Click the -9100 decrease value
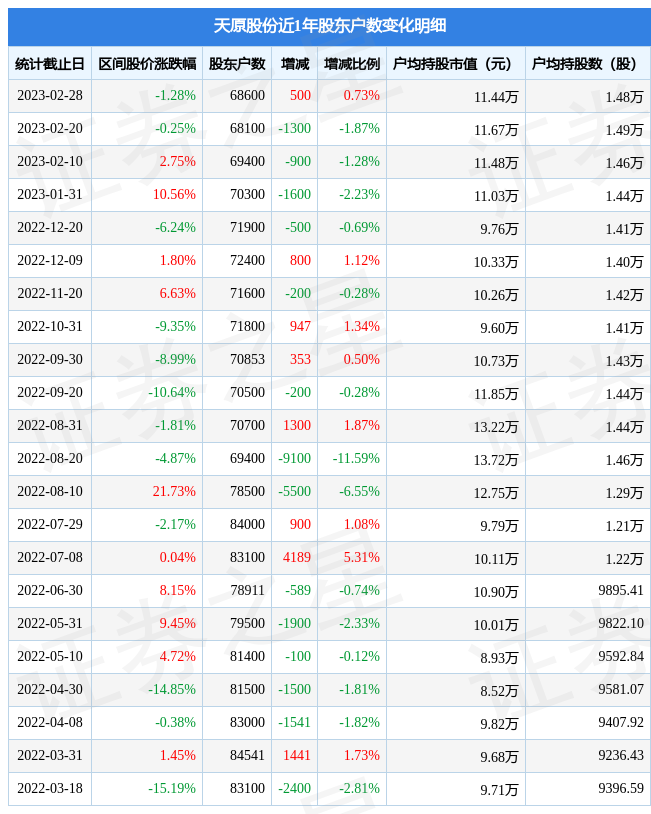This screenshot has height=814, width=651. coord(294,458)
